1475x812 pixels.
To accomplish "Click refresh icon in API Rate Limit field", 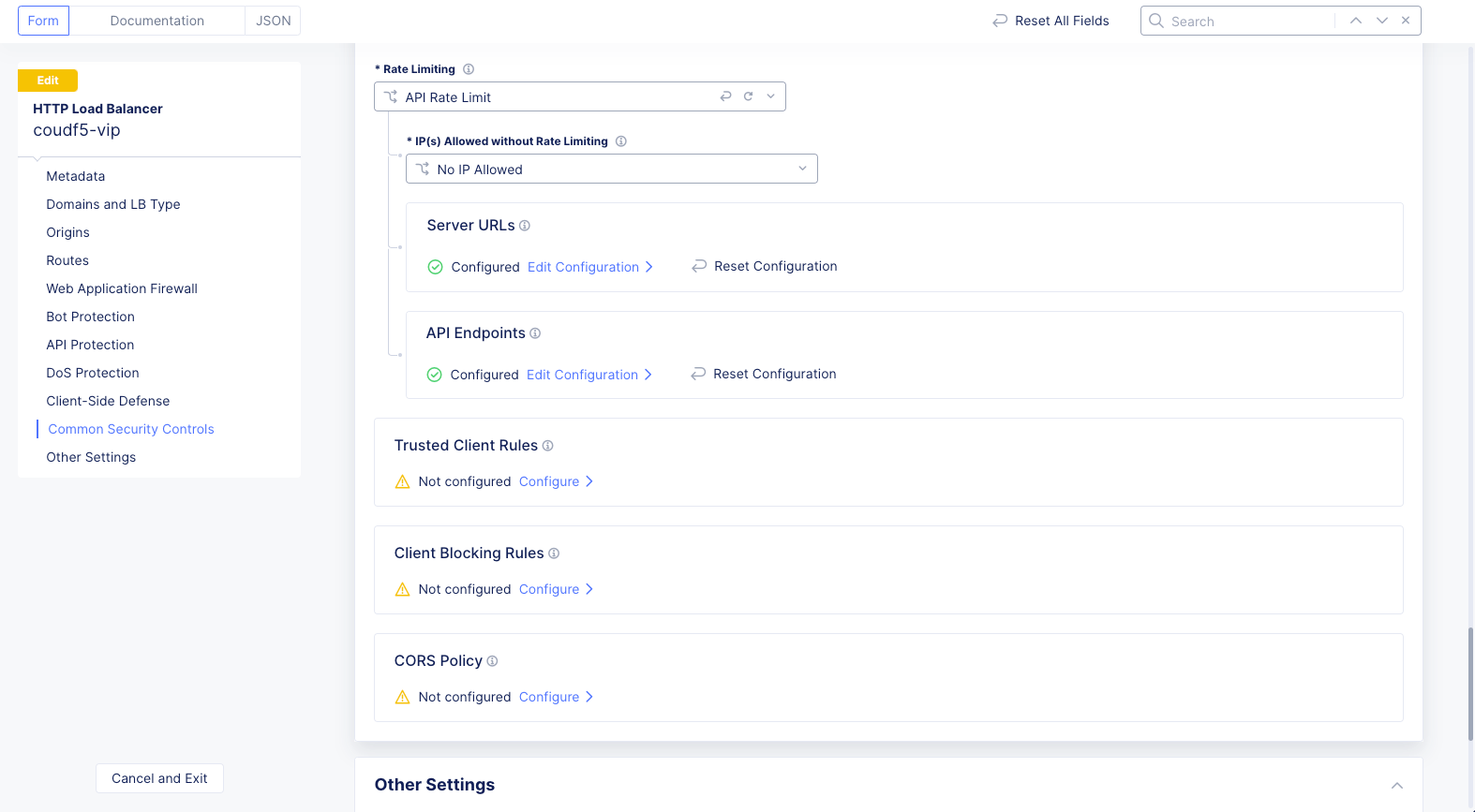I will click(x=748, y=96).
